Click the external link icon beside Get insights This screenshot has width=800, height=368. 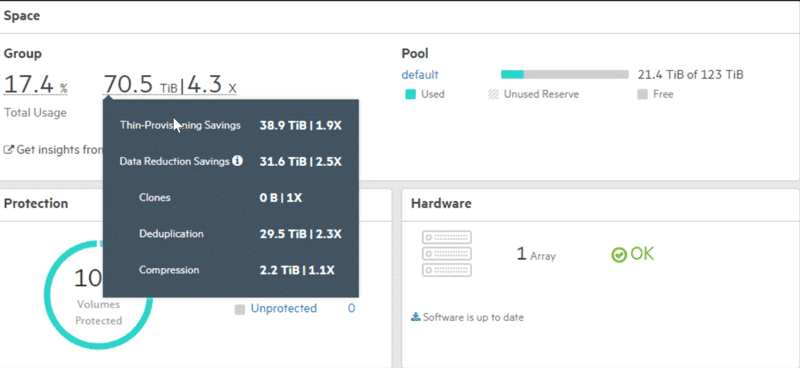coord(9,150)
